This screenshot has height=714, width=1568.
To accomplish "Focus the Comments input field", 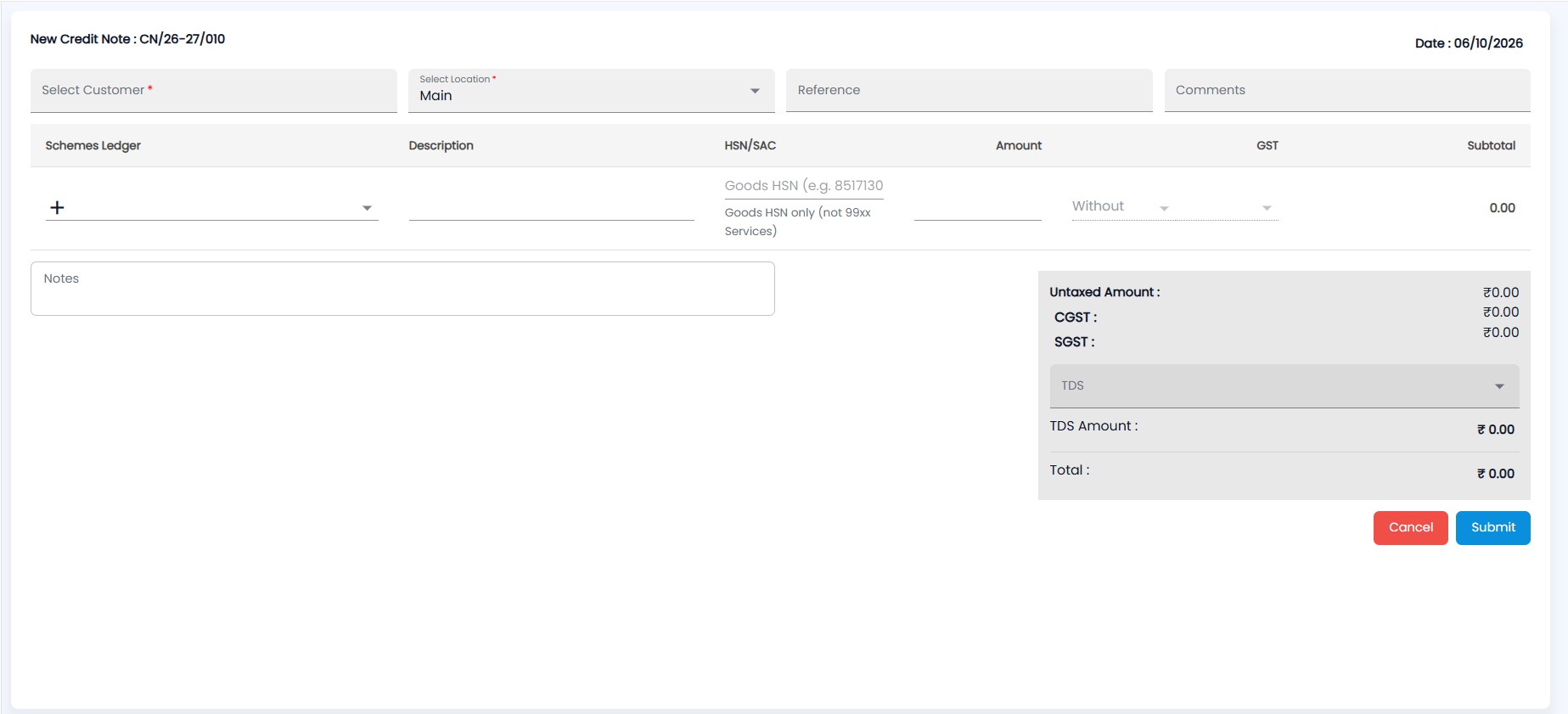I will pos(1347,91).
